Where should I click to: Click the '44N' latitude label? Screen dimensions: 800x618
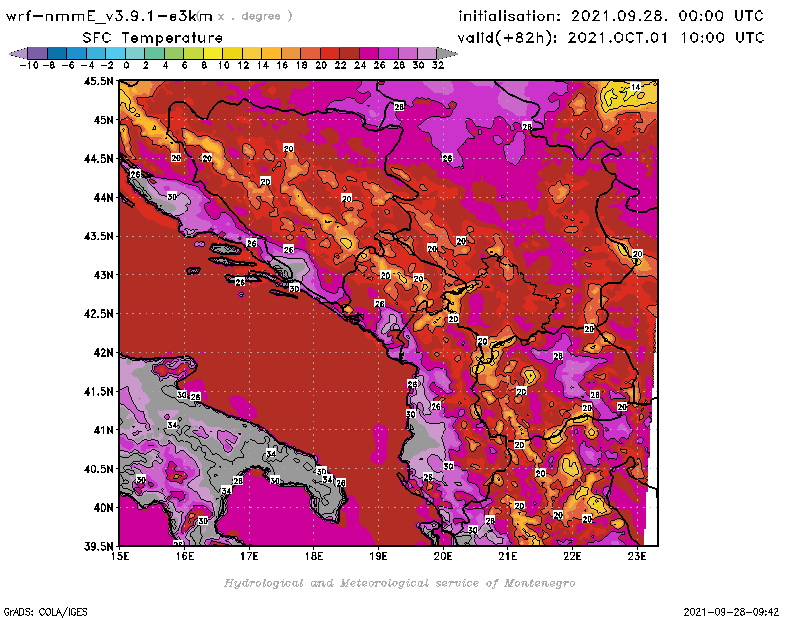104,197
